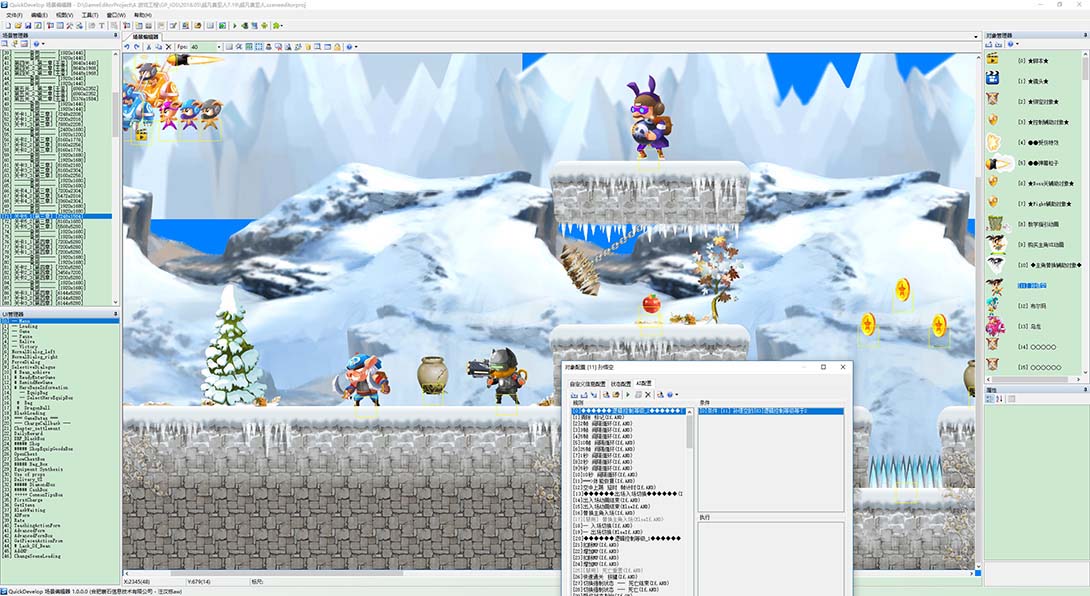Select the film strip thumbnail of object [0]

coord(993,59)
